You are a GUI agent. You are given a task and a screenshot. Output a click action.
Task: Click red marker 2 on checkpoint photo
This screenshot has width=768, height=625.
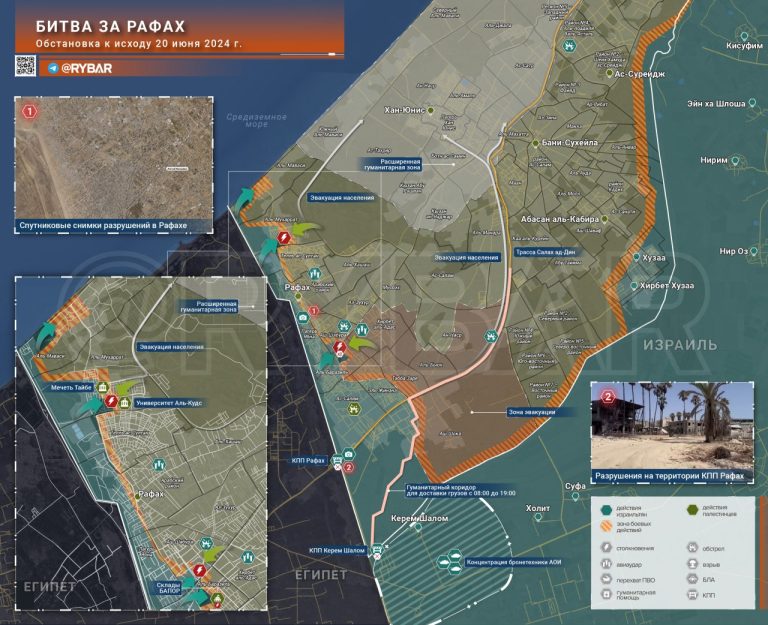click(x=607, y=394)
